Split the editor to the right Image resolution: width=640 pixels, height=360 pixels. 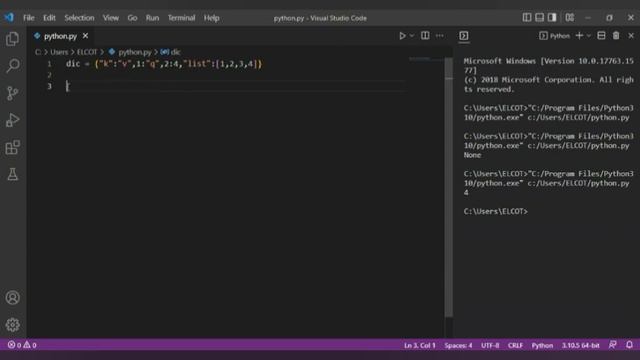pyautogui.click(x=425, y=36)
